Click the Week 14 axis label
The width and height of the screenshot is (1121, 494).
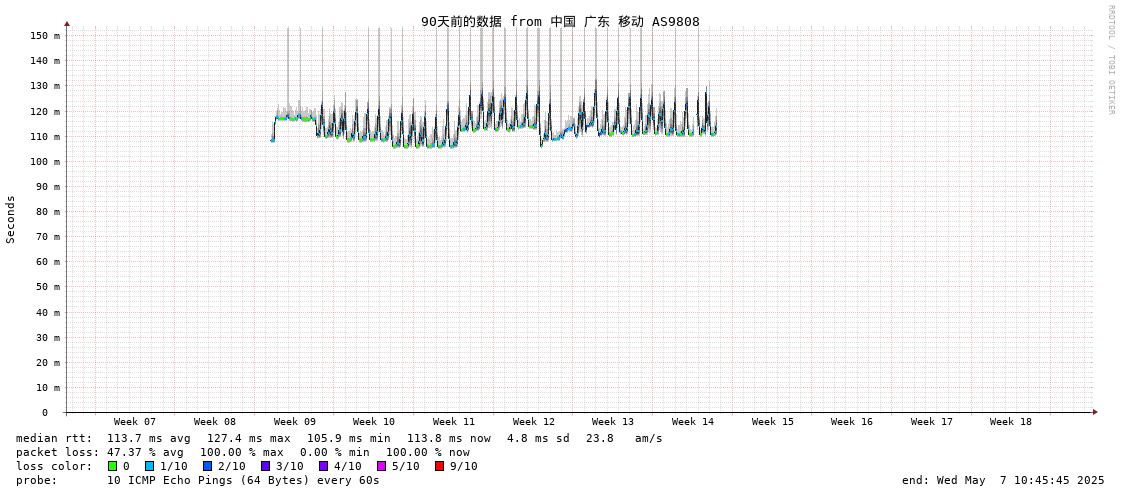(x=693, y=422)
